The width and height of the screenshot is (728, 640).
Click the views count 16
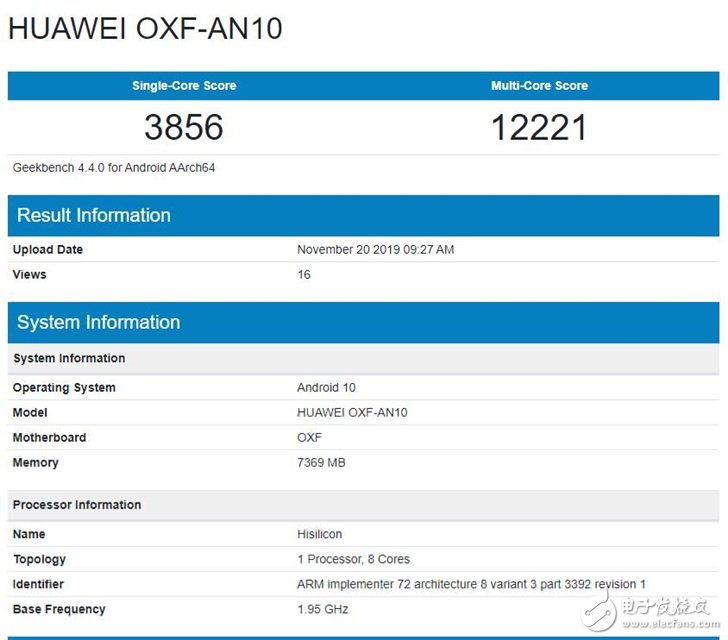(304, 274)
